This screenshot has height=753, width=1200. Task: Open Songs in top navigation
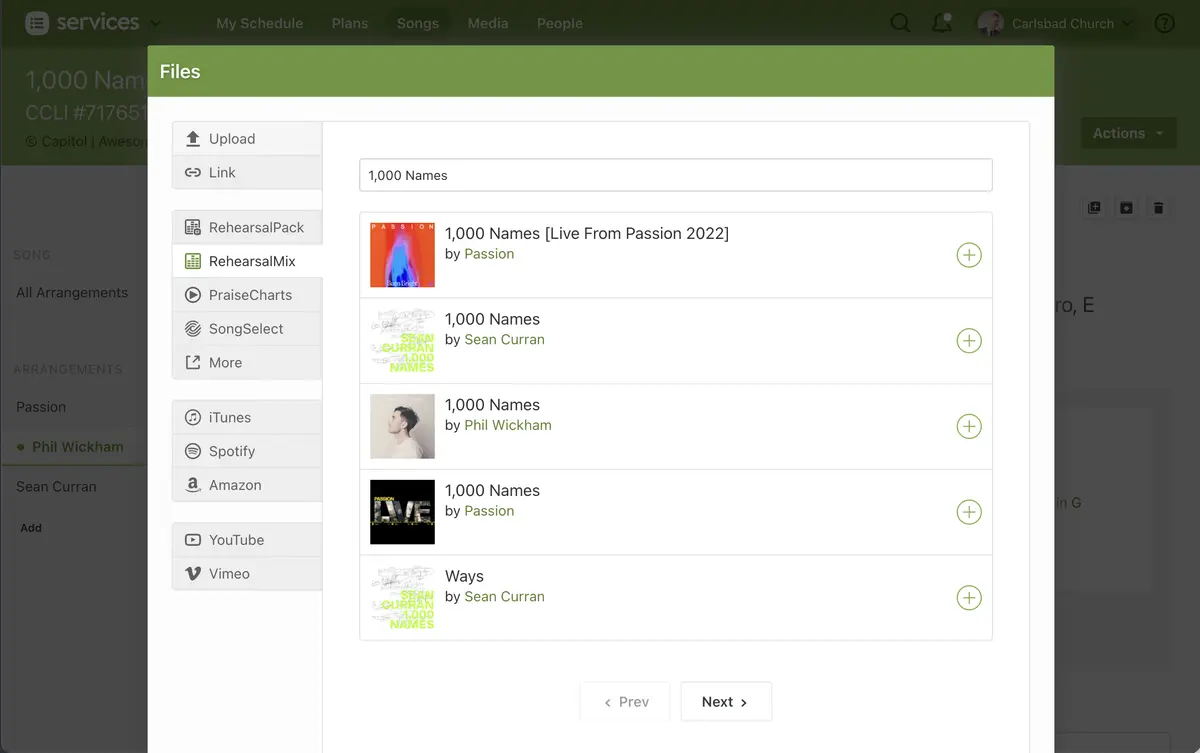click(x=418, y=23)
